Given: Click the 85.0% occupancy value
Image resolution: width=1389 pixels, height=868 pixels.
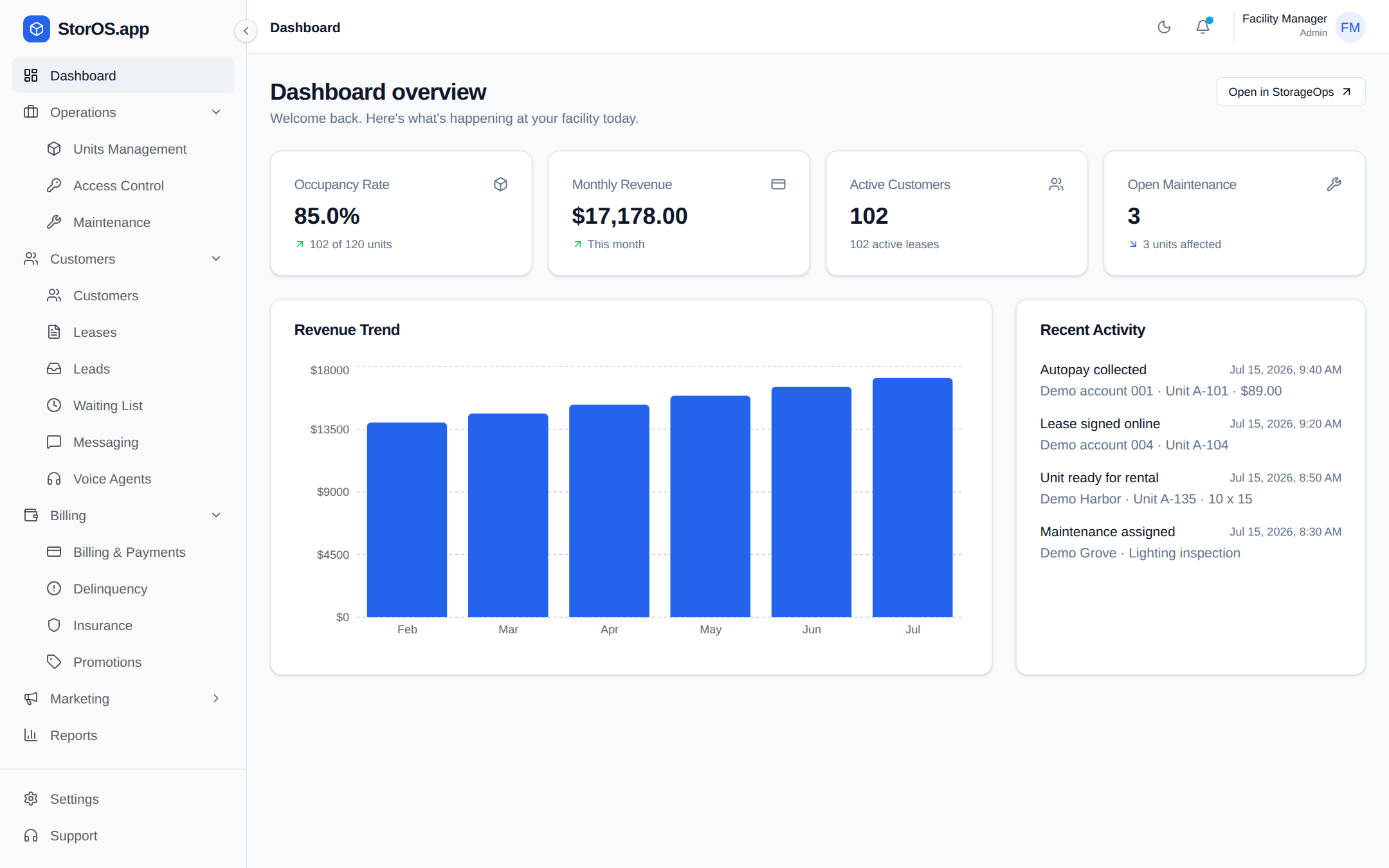Looking at the screenshot, I should click(327, 216).
